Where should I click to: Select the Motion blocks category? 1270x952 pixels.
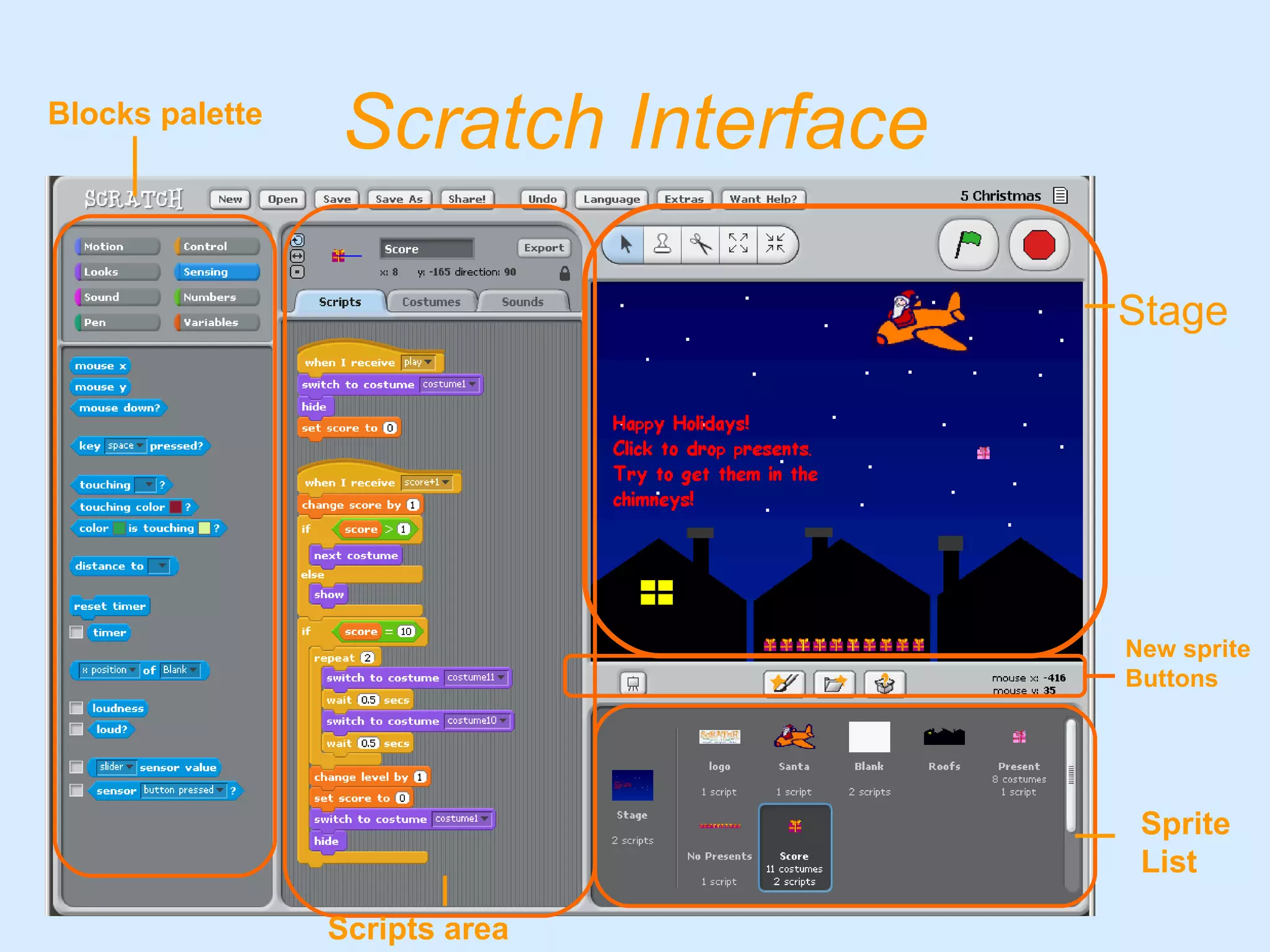pyautogui.click(x=117, y=247)
